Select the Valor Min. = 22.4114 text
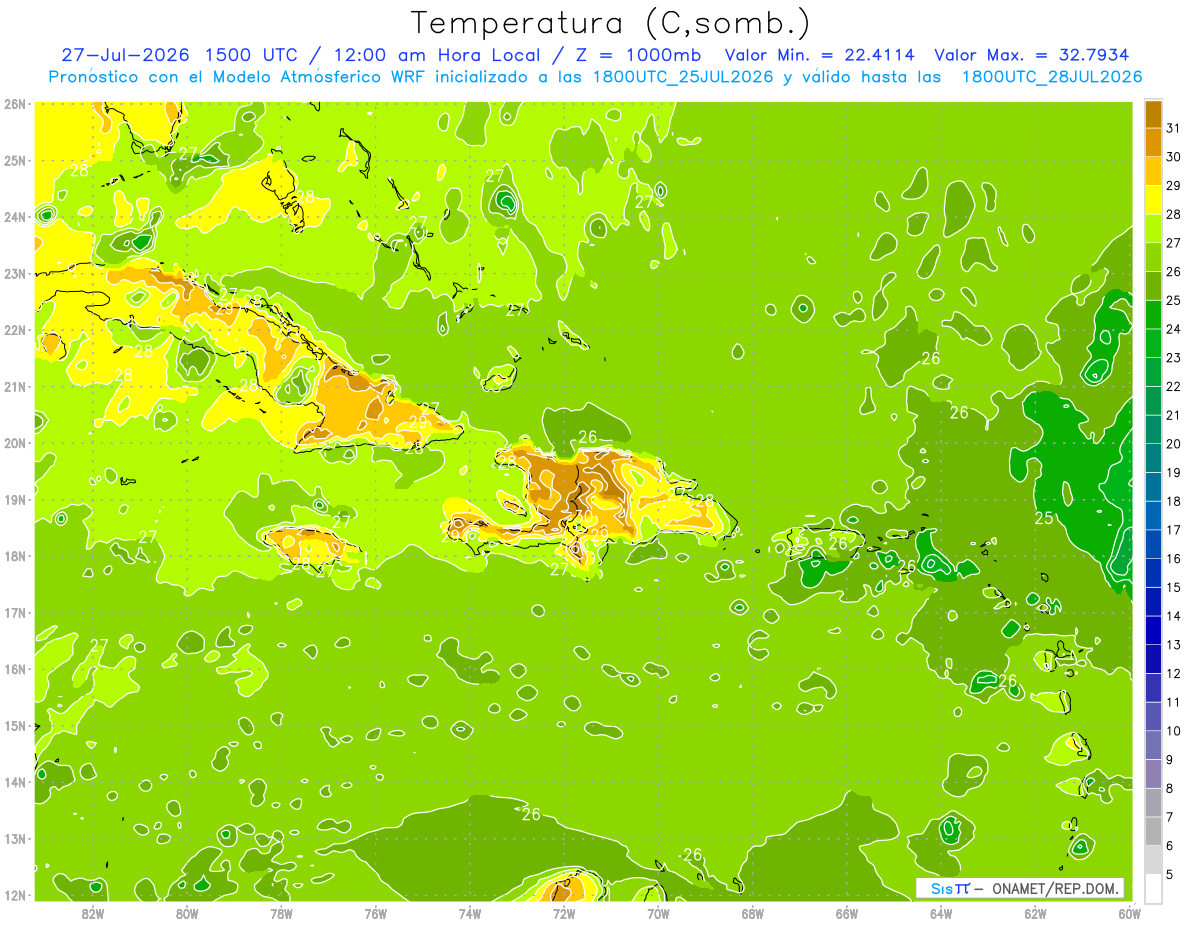1200x927 pixels. pyautogui.click(x=819, y=55)
